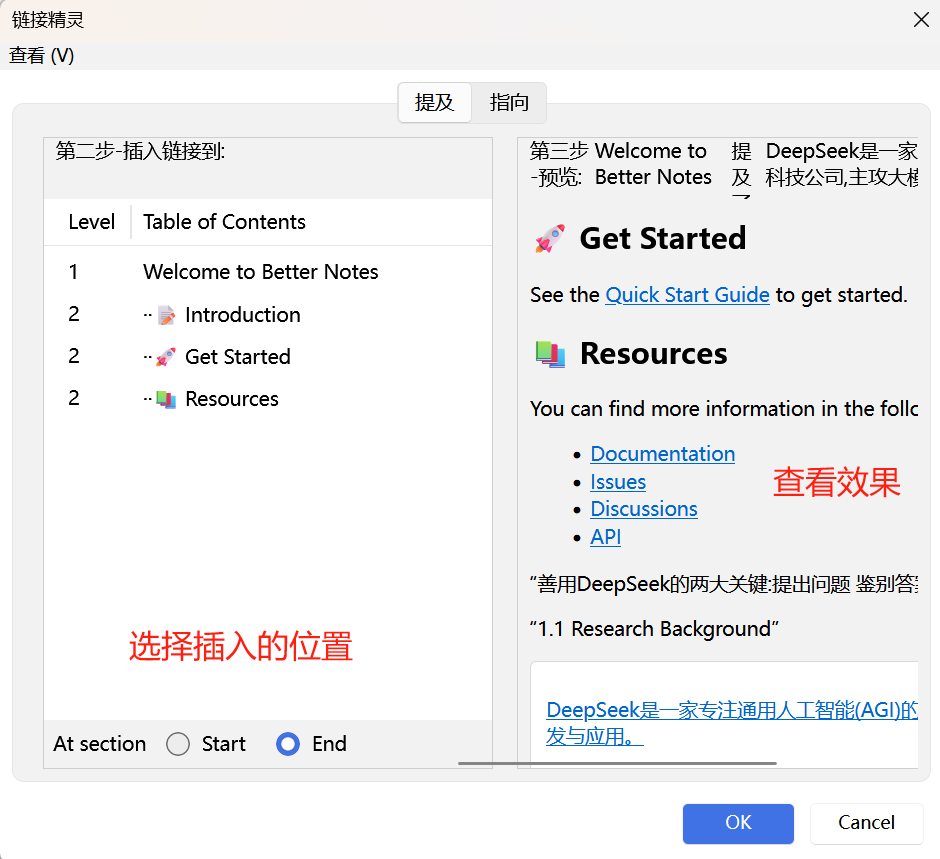Click the DeepSeek是一家 preview column text
The height and width of the screenshot is (859, 940).
pyautogui.click(x=842, y=164)
